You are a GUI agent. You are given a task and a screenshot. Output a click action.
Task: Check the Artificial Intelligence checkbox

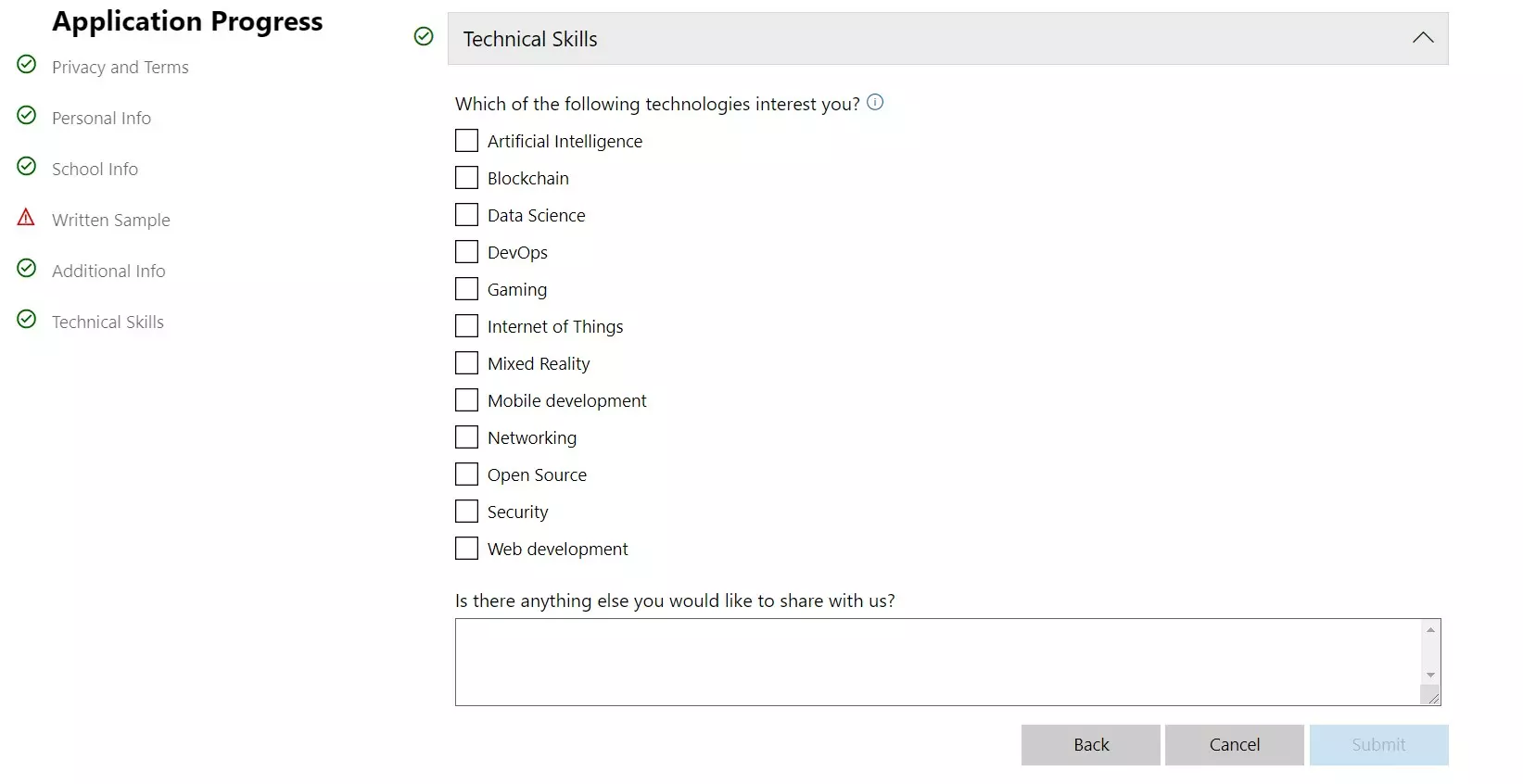coord(467,141)
